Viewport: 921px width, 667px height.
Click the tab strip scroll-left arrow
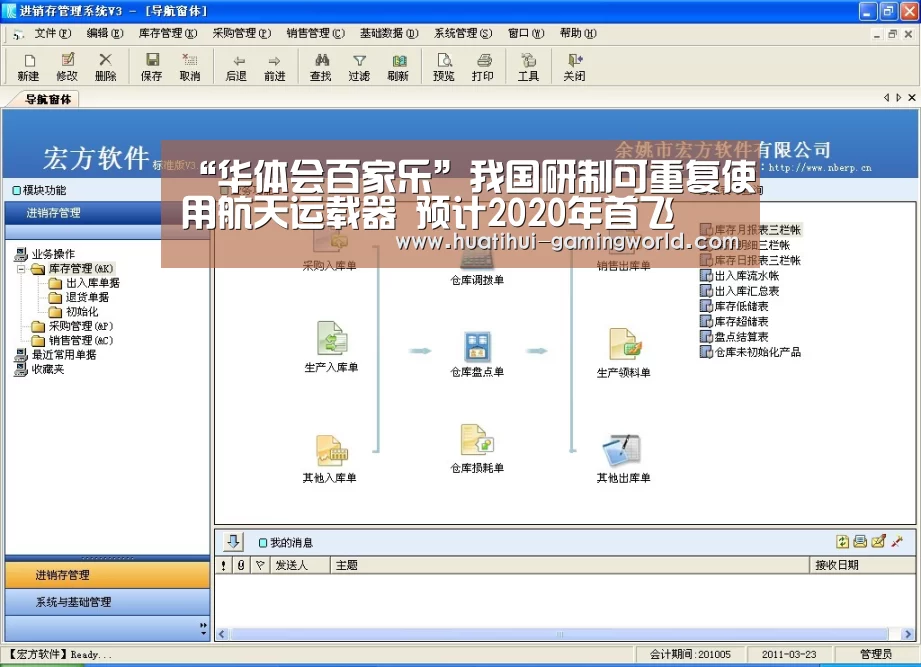886,97
